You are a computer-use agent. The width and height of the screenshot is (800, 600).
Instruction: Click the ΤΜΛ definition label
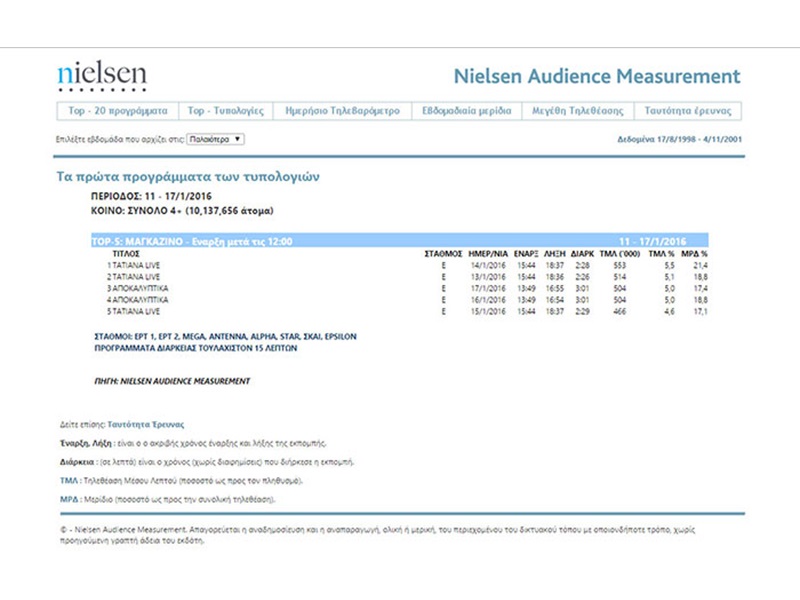[x=68, y=481]
